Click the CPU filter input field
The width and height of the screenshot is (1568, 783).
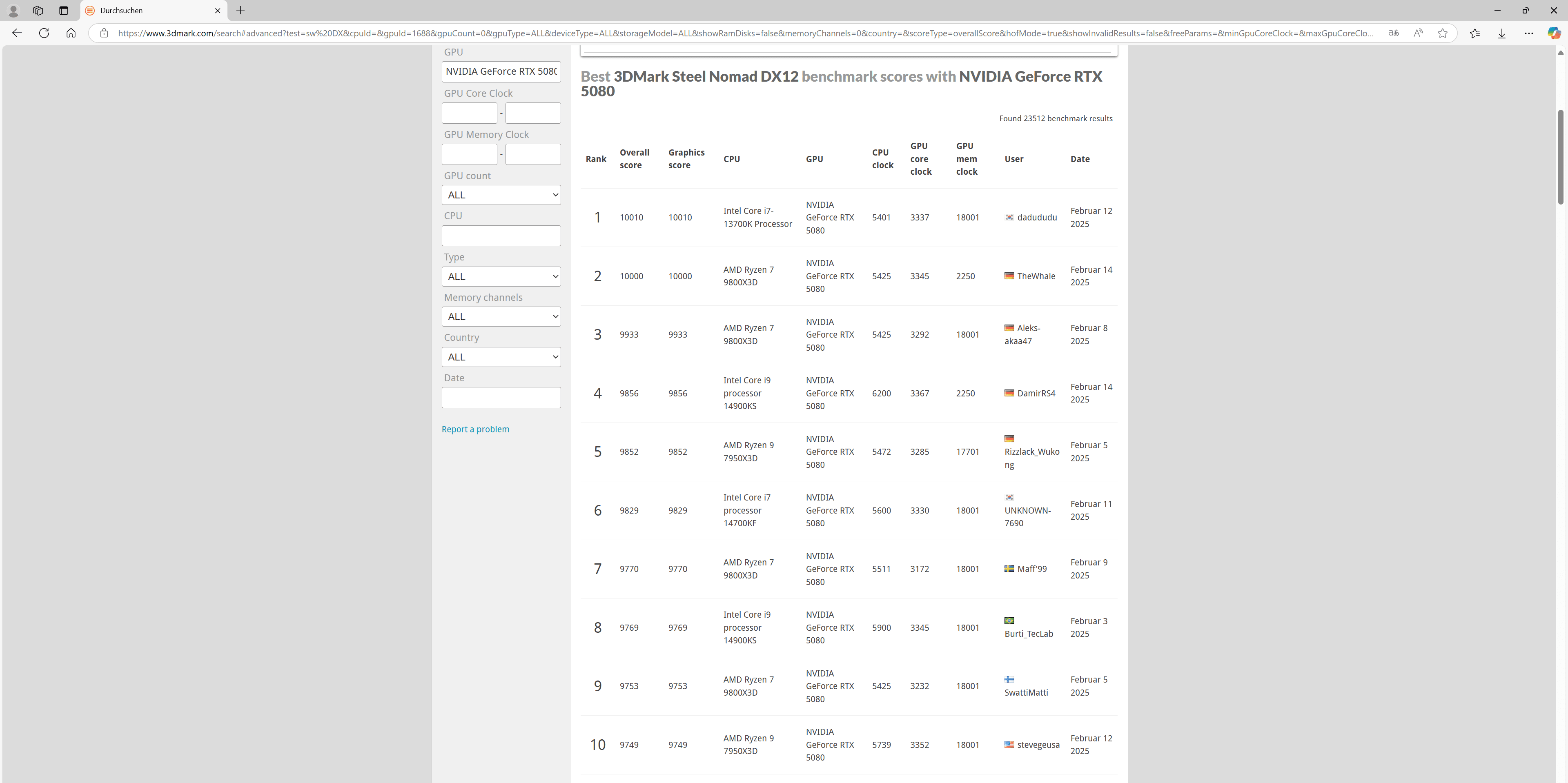click(x=501, y=236)
